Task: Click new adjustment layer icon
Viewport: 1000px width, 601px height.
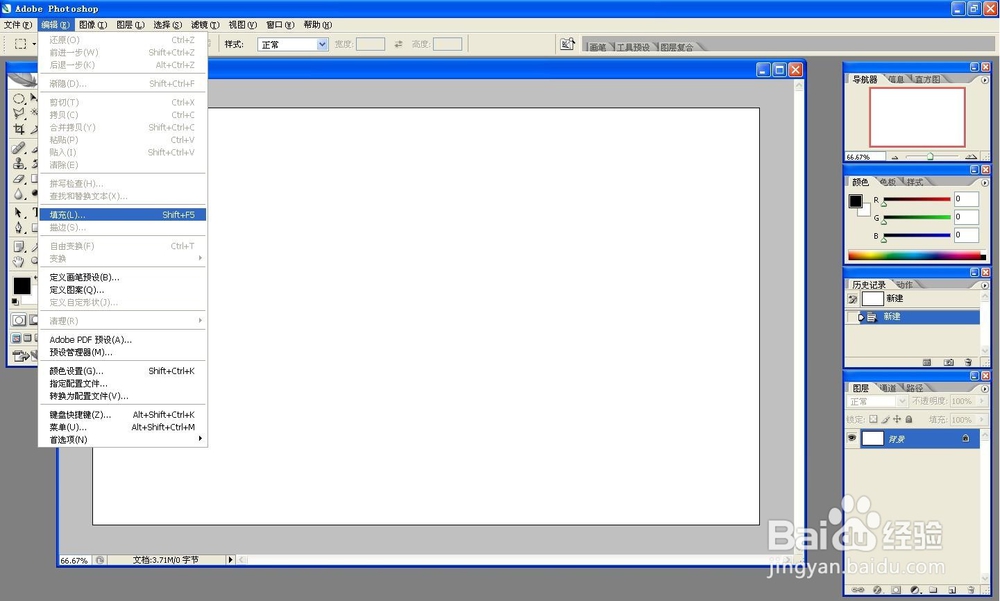Action: (915, 590)
